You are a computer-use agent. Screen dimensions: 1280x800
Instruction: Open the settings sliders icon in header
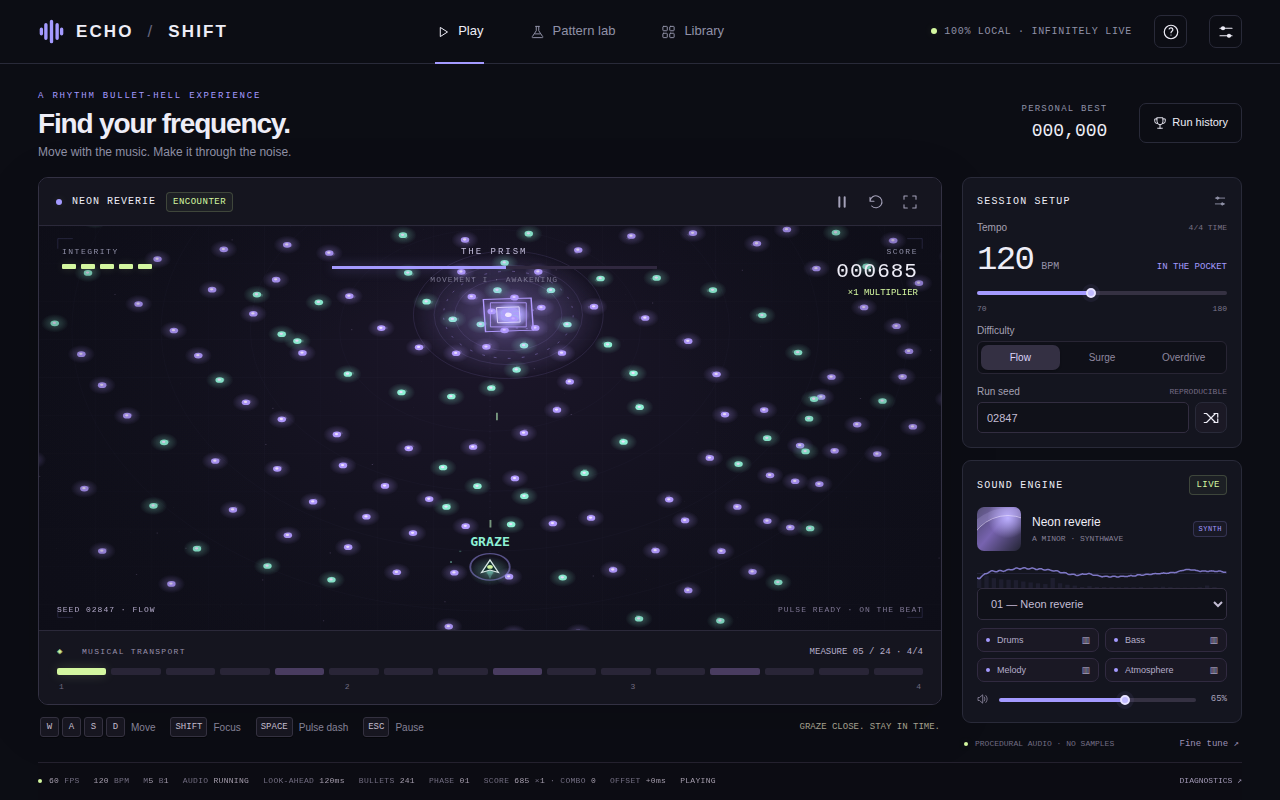(1226, 32)
